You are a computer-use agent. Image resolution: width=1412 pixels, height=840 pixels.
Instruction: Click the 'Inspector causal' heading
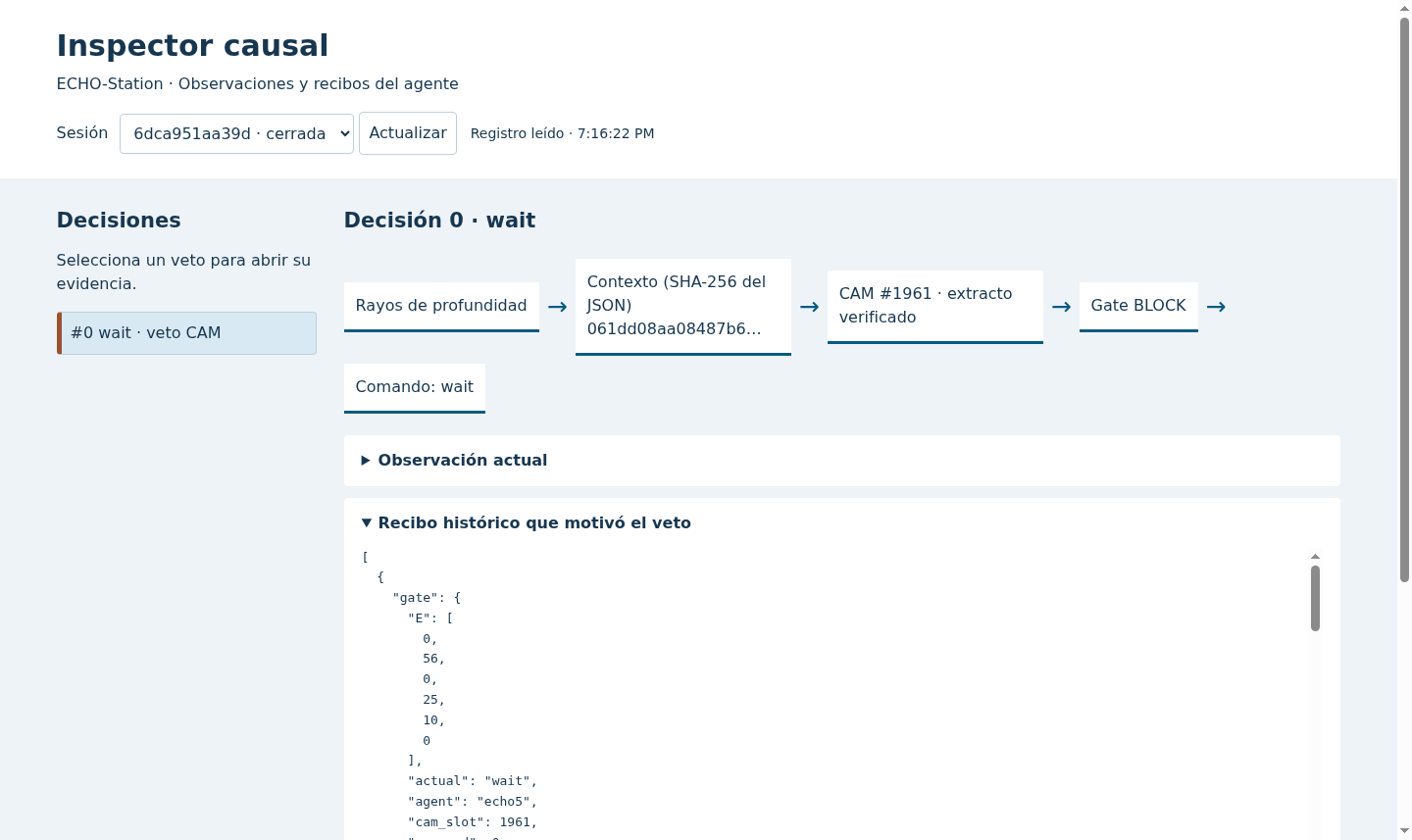tap(192, 46)
